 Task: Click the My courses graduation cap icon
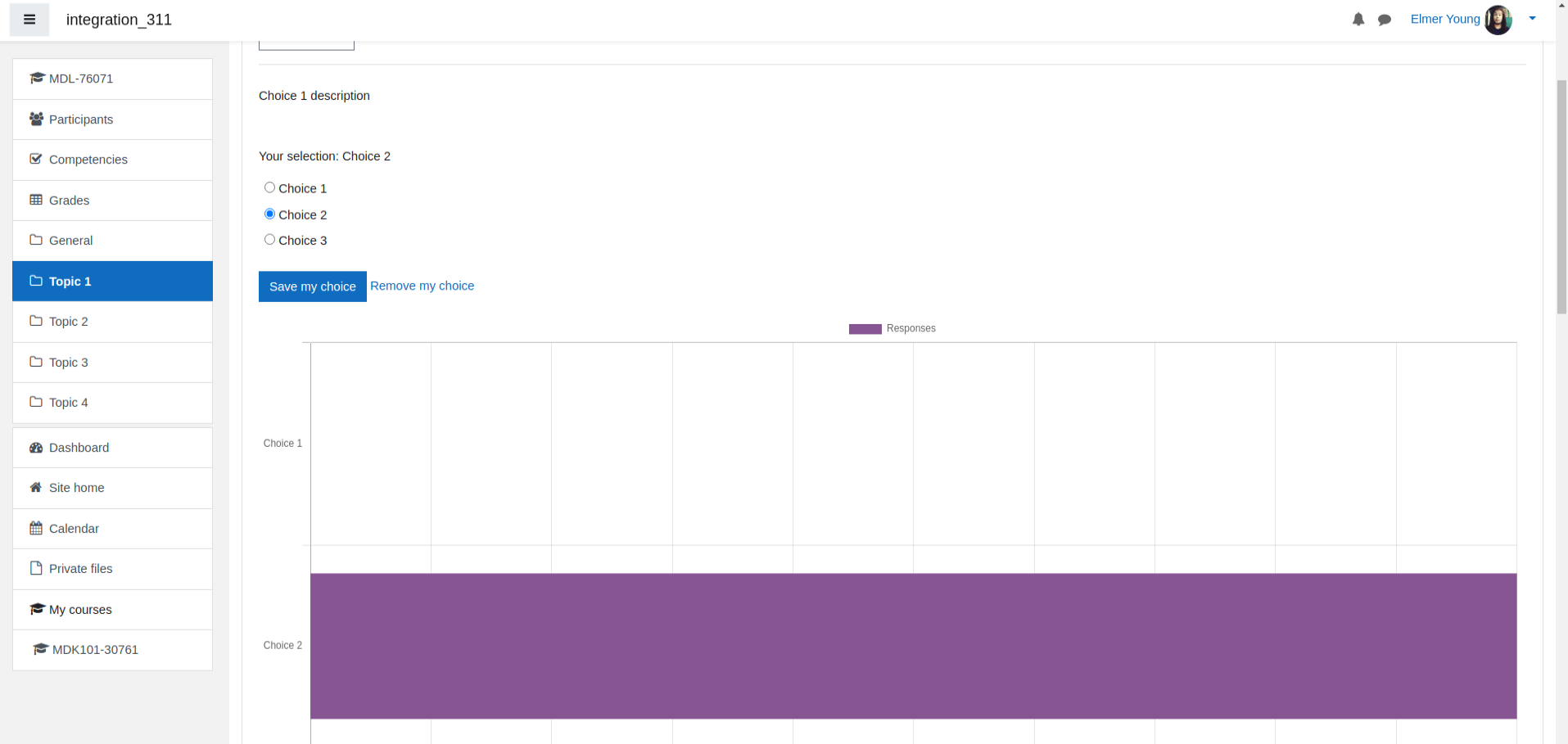[37, 609]
